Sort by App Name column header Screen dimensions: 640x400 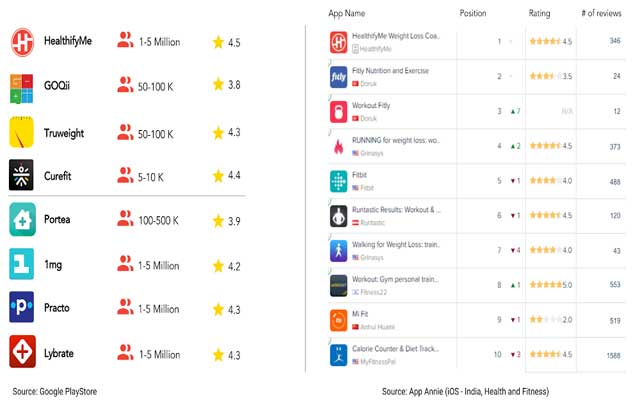345,14
